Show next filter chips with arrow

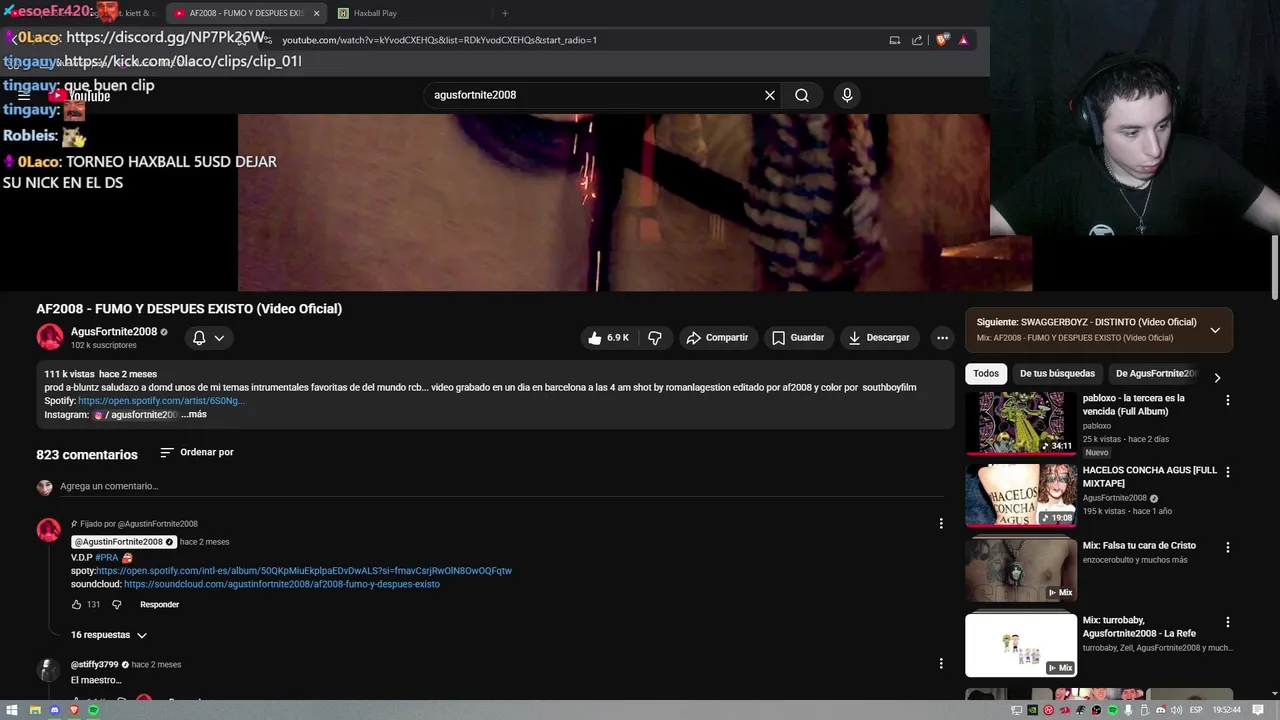pyautogui.click(x=1217, y=377)
